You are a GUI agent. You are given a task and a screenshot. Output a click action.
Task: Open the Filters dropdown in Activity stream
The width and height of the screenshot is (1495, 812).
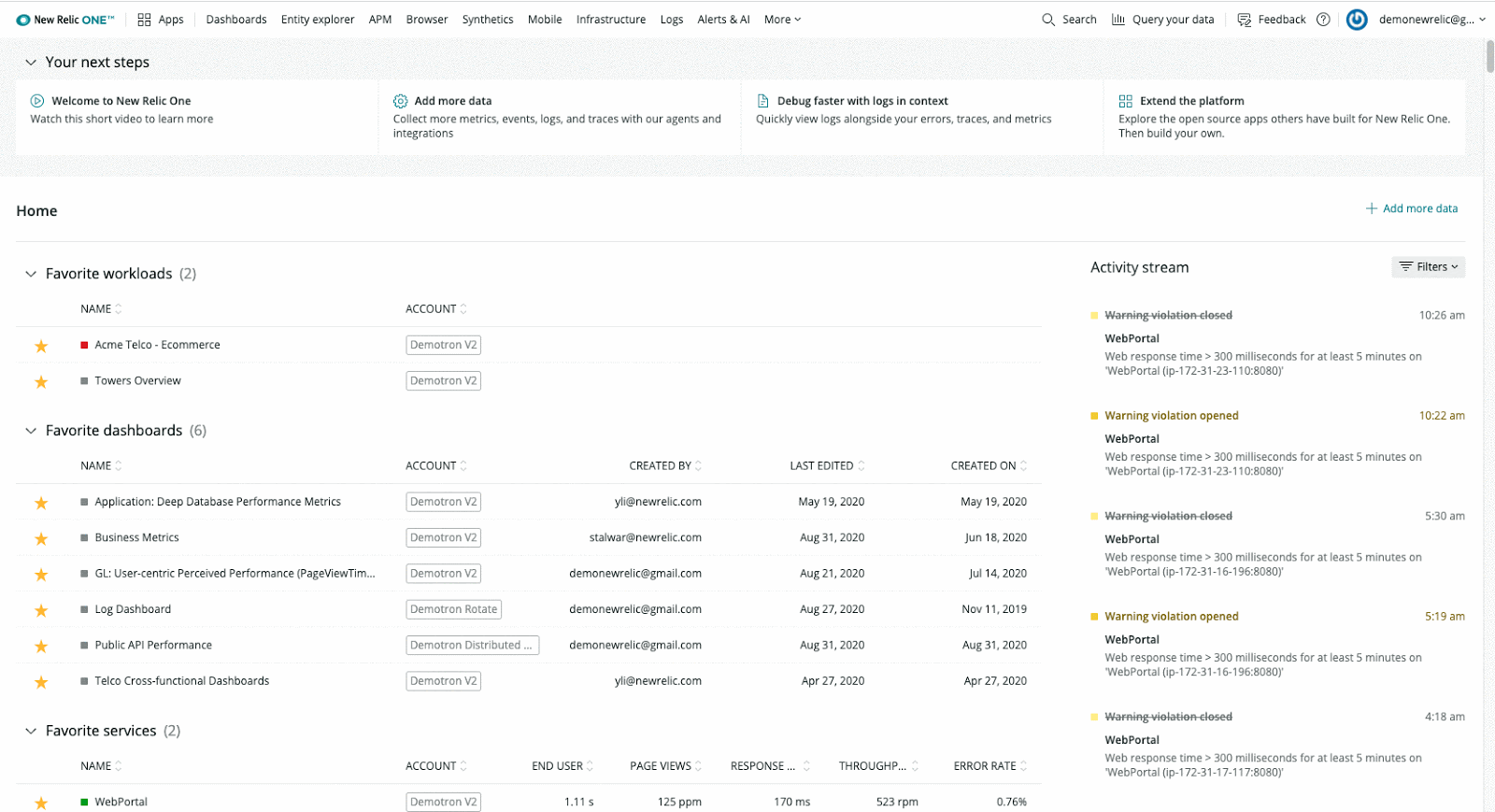[x=1428, y=267]
